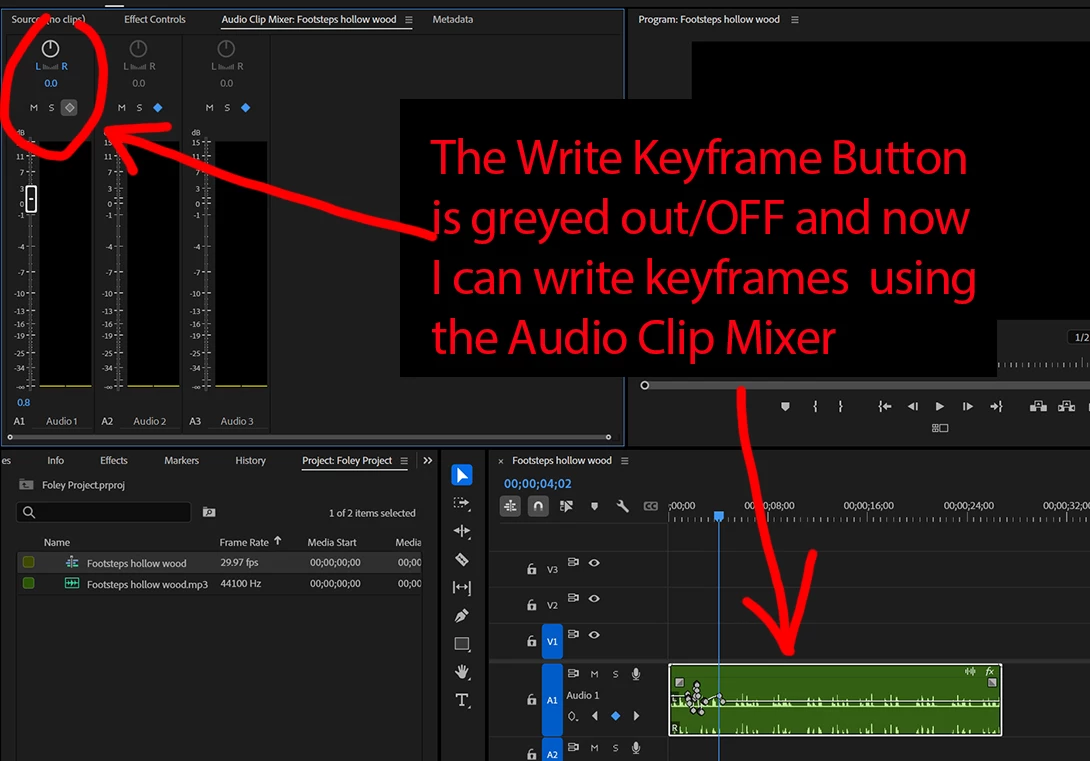Open timeline display settings wrench
The height and width of the screenshot is (761, 1090).
(622, 507)
